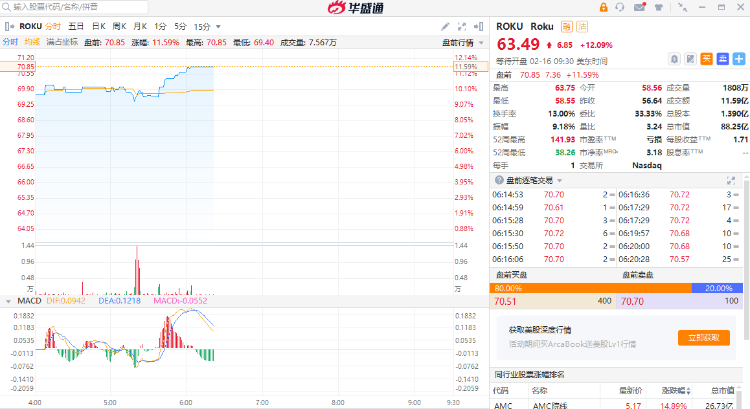Click the 华盛通 logo
This screenshot has width=750, height=409.
[x=356, y=7]
